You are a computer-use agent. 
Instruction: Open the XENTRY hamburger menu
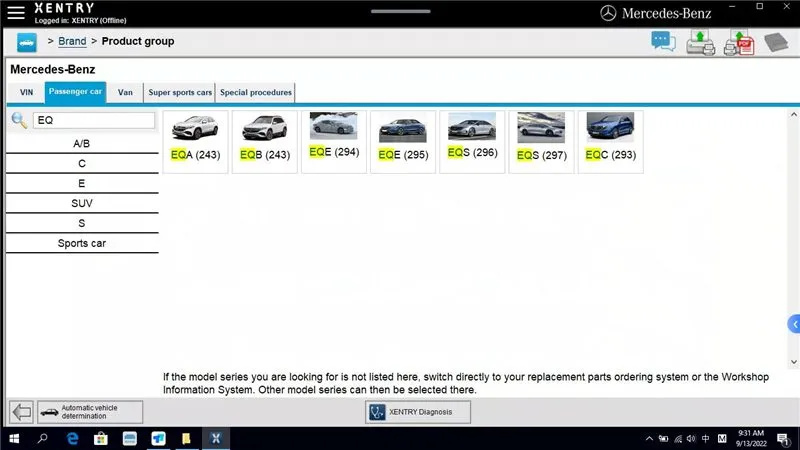16,13
